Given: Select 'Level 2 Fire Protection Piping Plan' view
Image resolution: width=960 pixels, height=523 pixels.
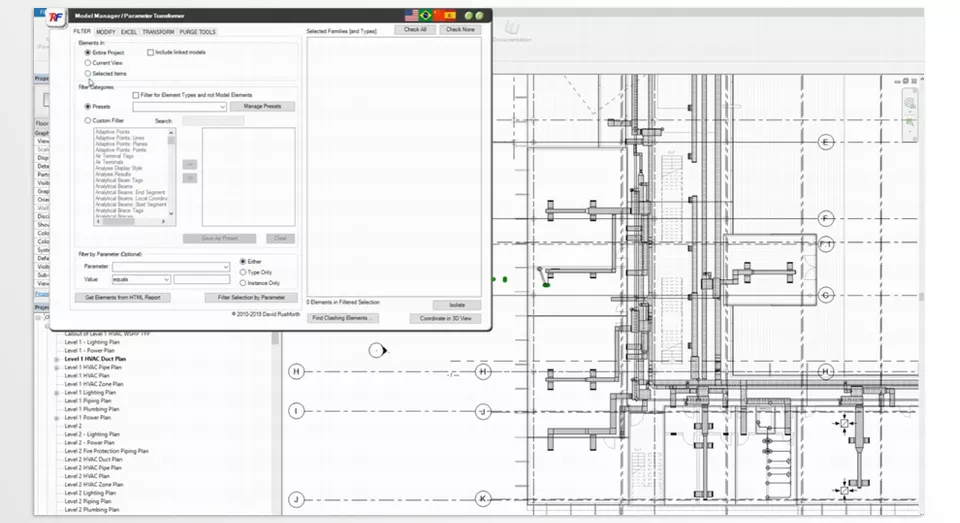Looking at the screenshot, I should point(107,451).
